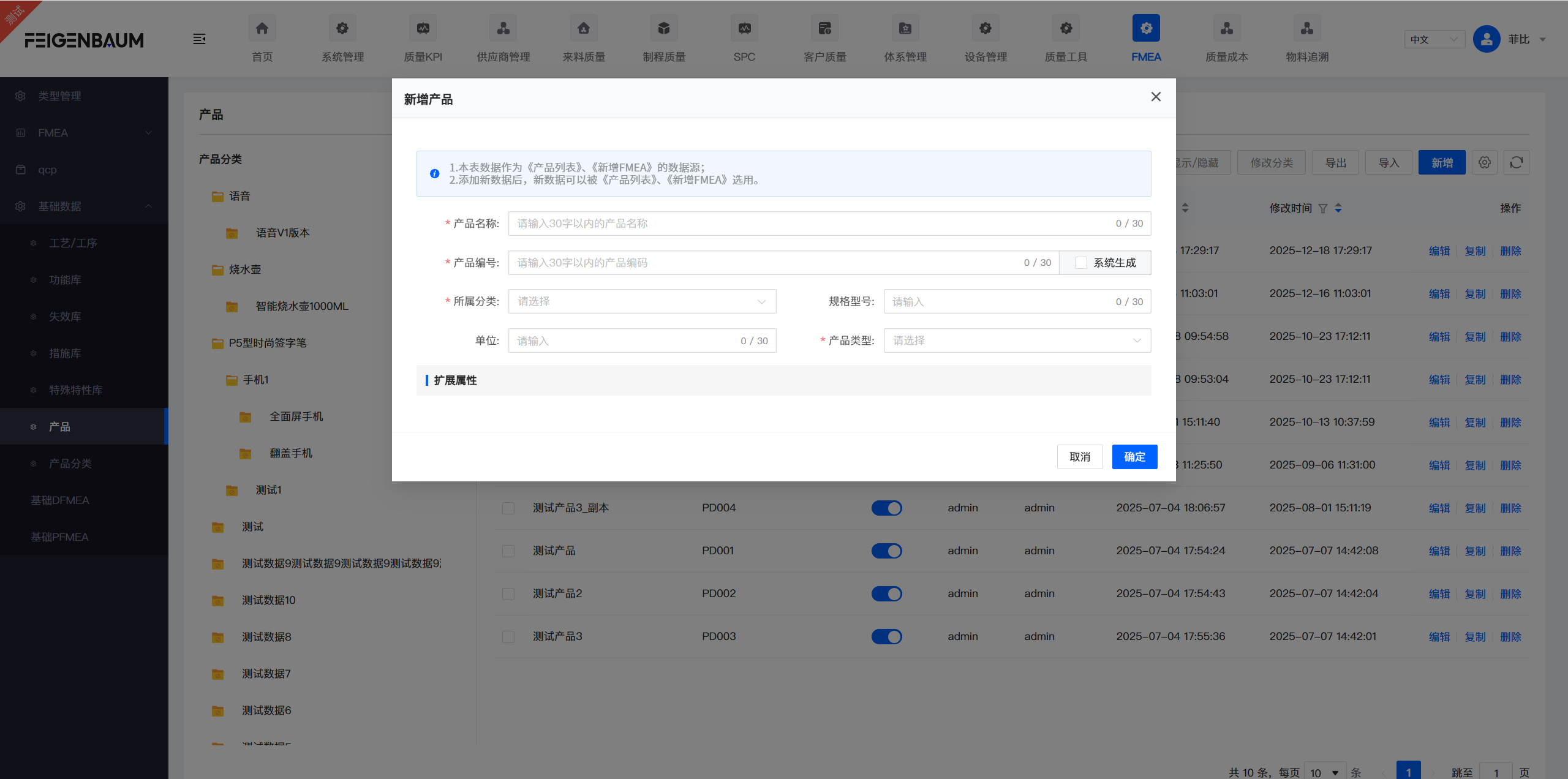Click the refresh icon near 新增 button

pos(1516,162)
